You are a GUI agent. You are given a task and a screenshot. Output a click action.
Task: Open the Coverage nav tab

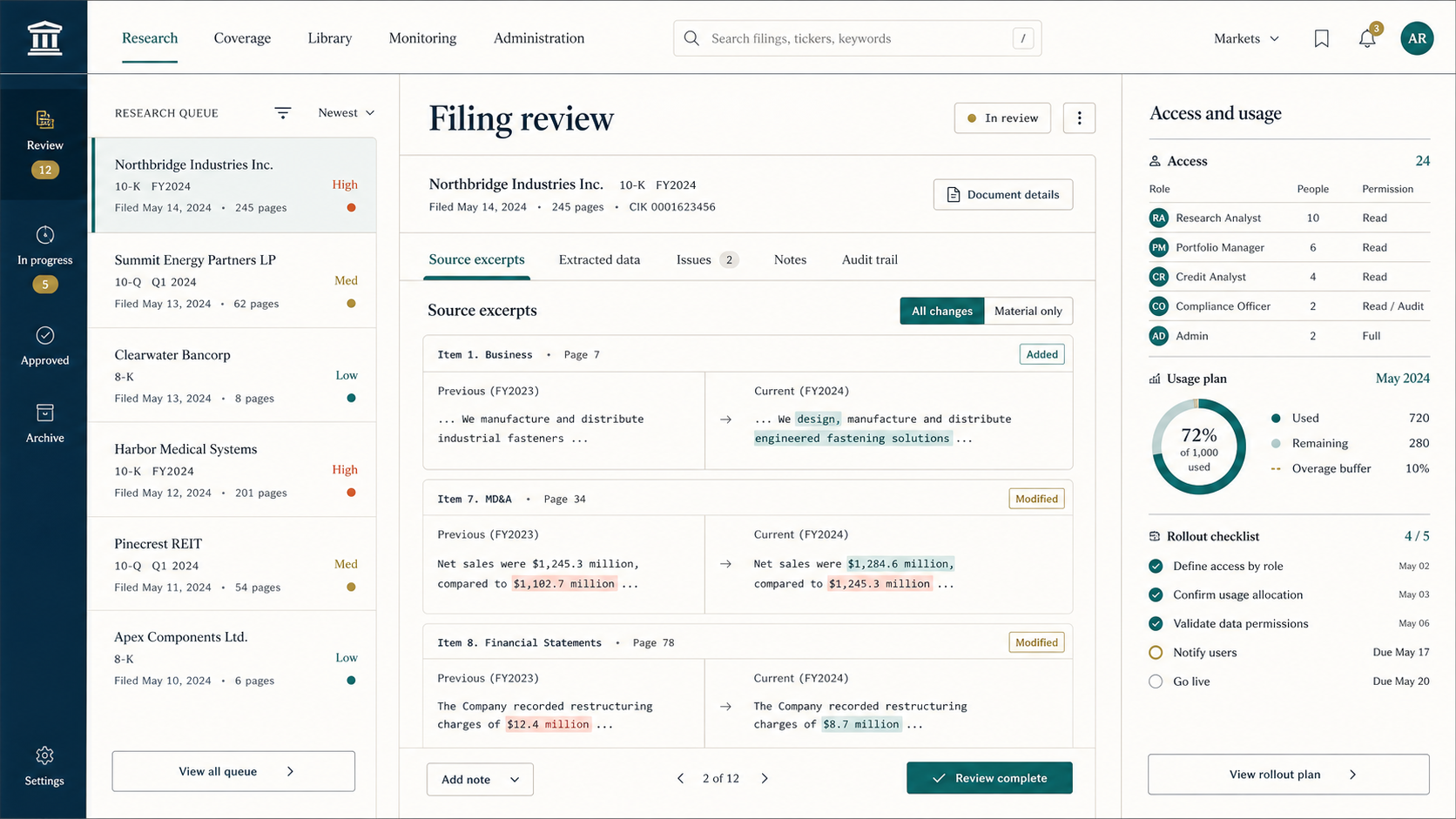click(242, 38)
